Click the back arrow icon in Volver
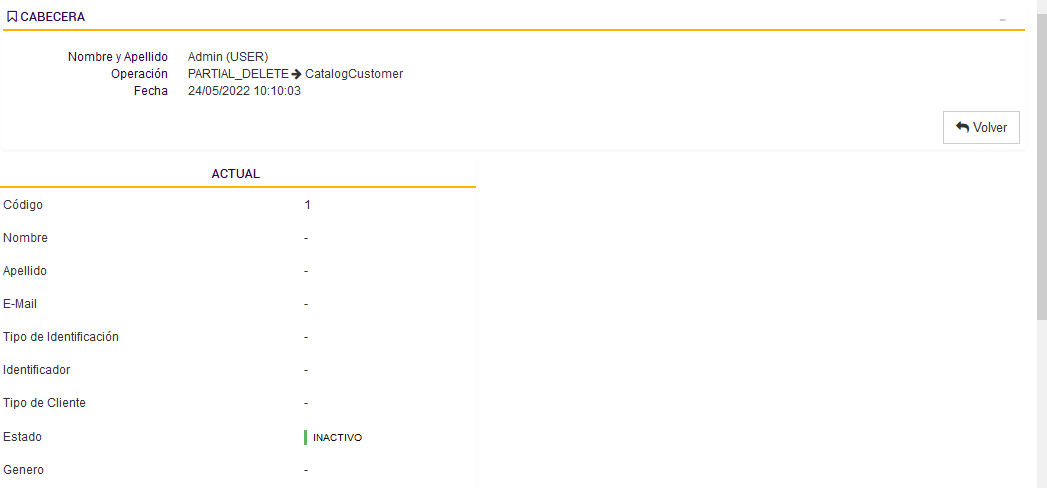Image resolution: width=1047 pixels, height=488 pixels. point(962,128)
